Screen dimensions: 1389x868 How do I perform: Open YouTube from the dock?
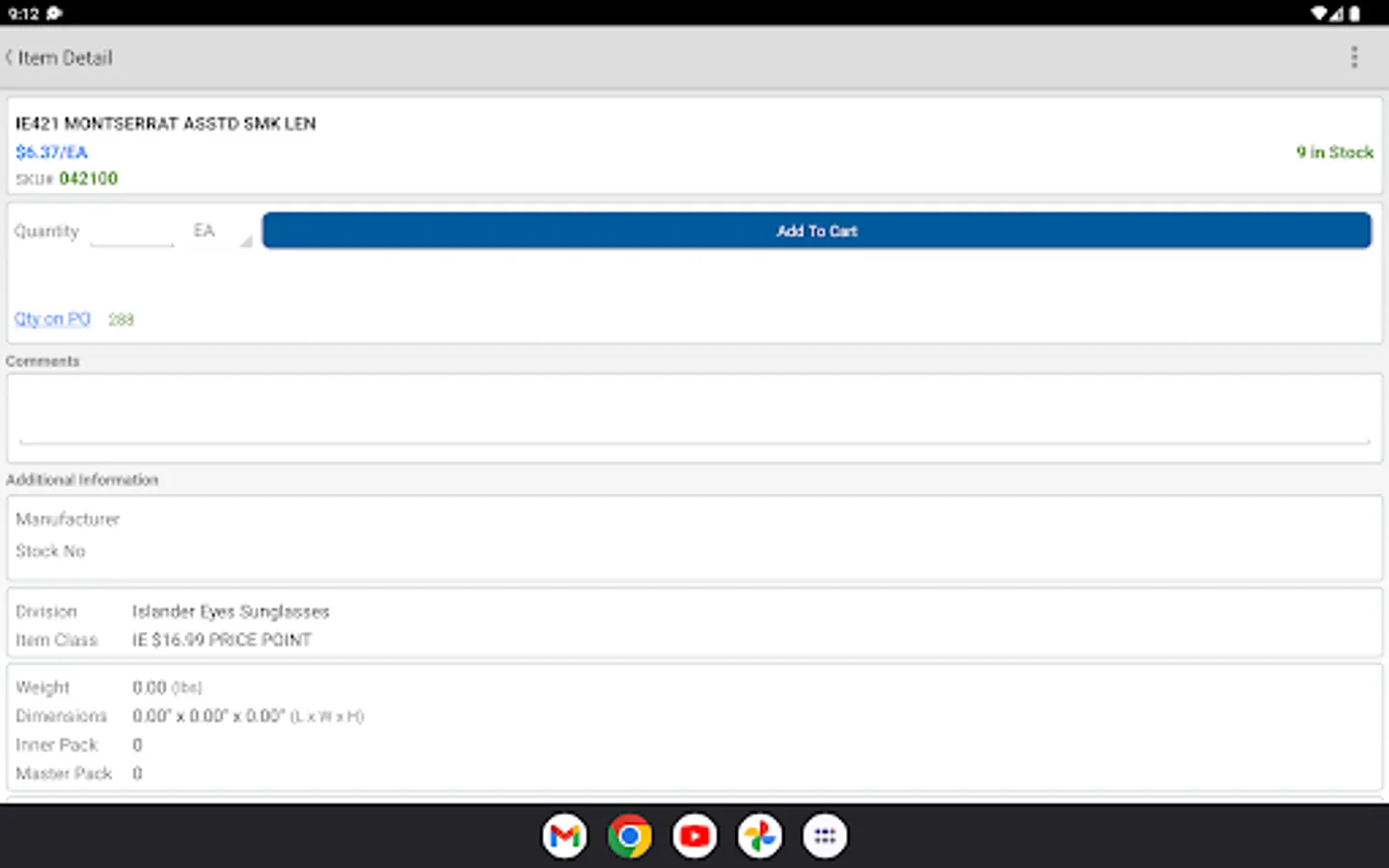(694, 835)
